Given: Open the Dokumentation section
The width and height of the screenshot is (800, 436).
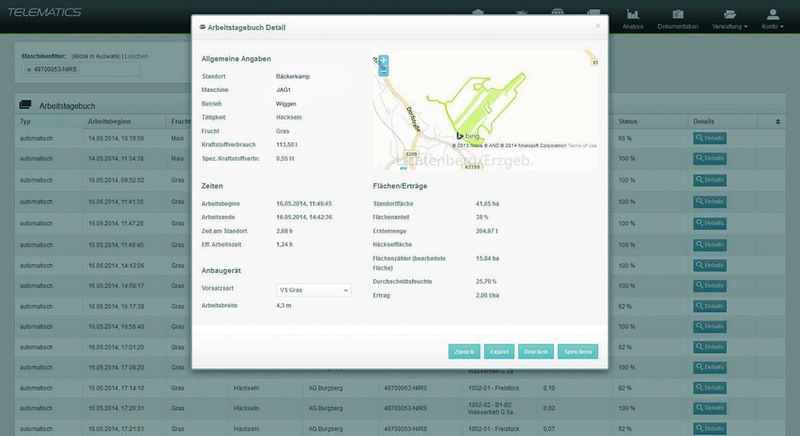Looking at the screenshot, I should coord(679,18).
